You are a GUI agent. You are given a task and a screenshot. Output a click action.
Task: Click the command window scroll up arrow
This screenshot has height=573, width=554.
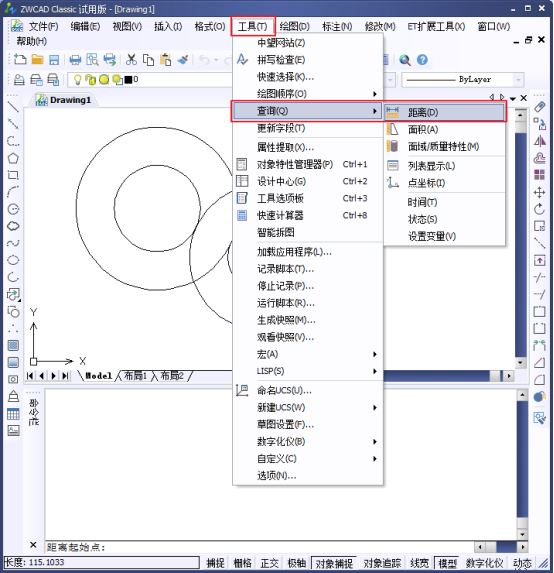click(523, 395)
